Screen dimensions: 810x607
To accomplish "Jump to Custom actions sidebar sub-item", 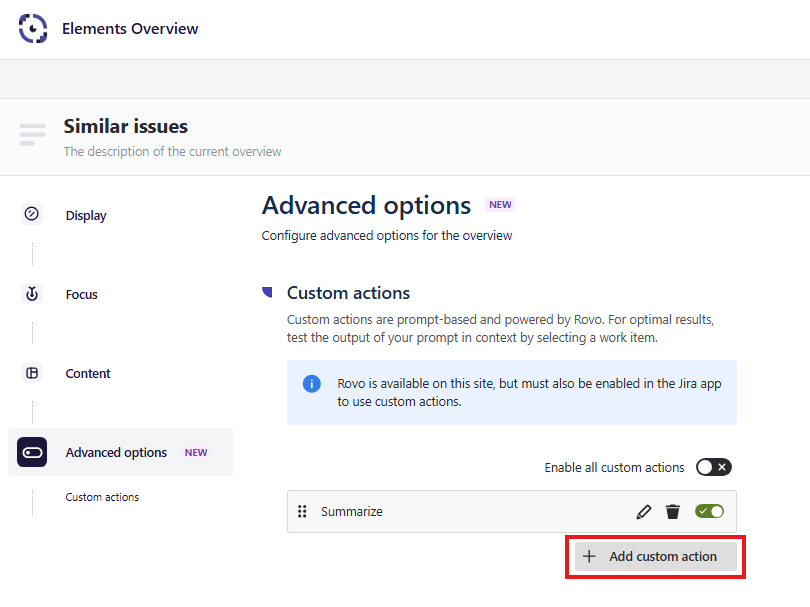I will click(102, 497).
